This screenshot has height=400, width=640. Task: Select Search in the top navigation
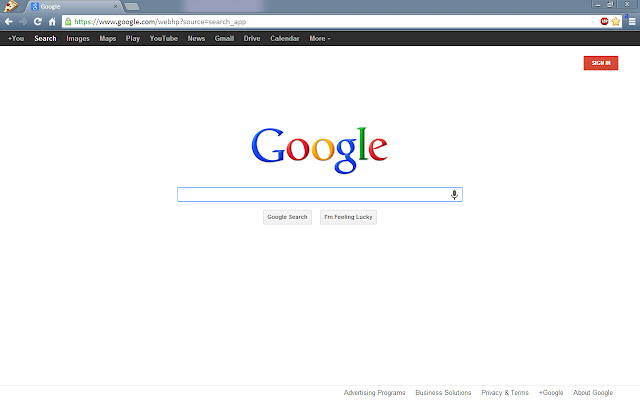click(x=45, y=38)
